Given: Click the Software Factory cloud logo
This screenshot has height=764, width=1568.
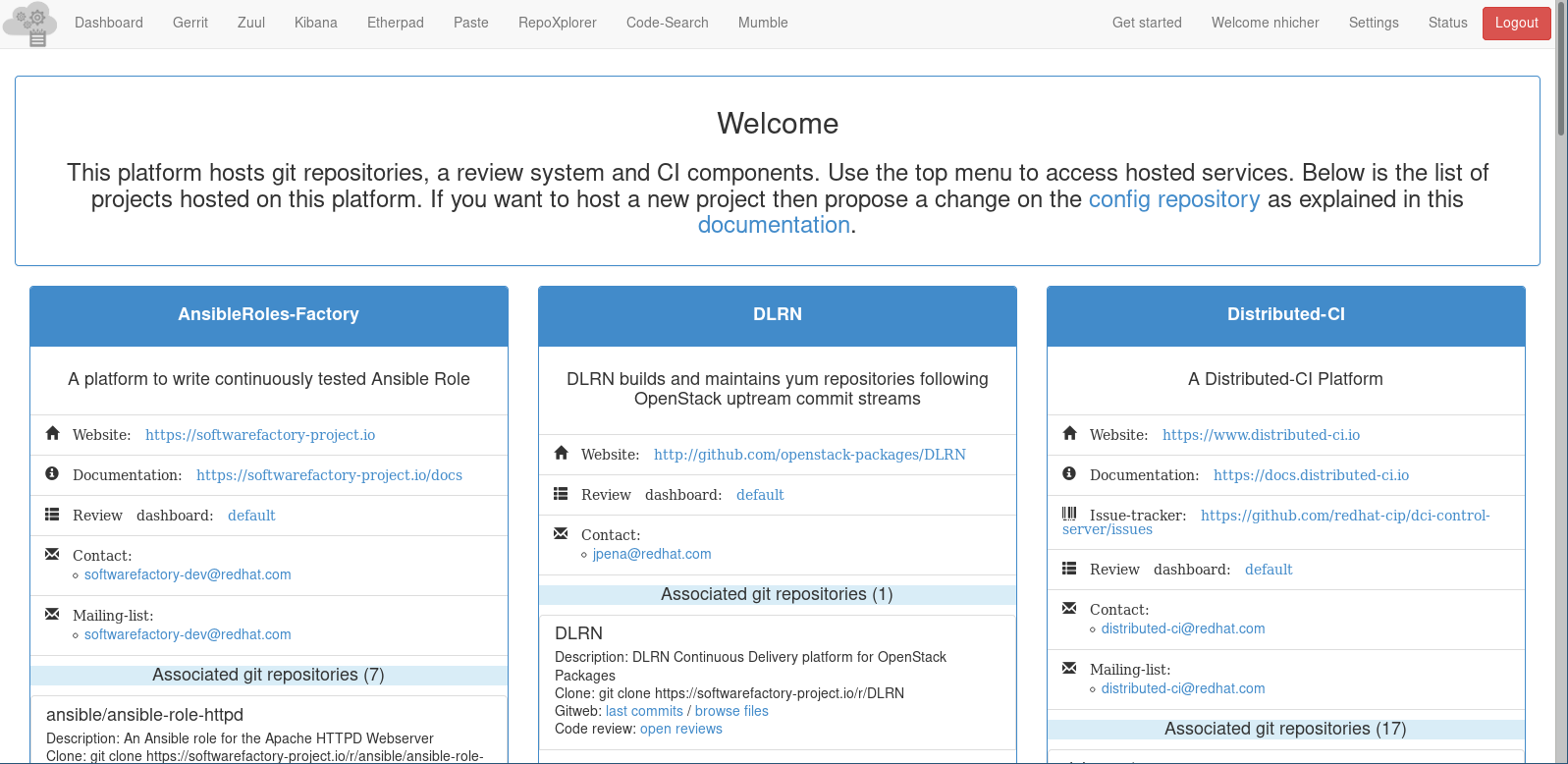Looking at the screenshot, I should click(30, 23).
